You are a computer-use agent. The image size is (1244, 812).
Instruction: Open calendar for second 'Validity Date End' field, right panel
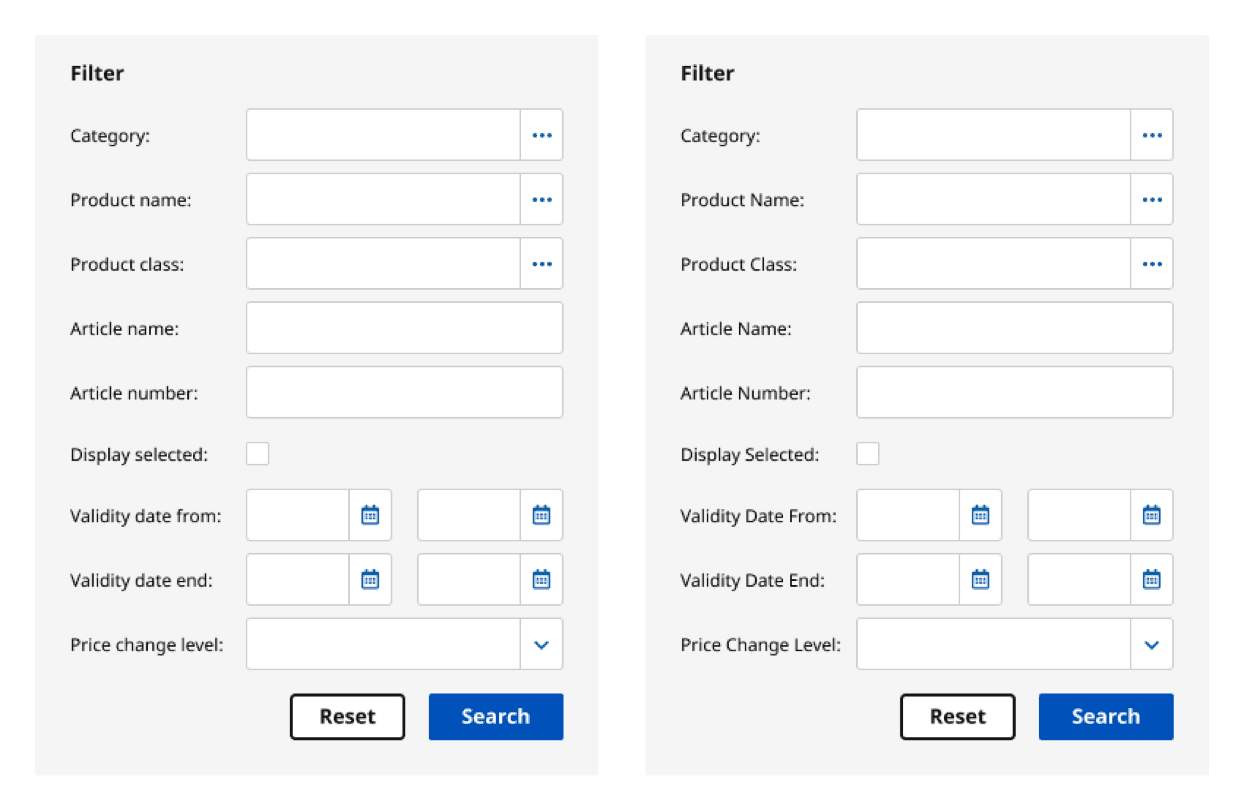(x=1151, y=579)
